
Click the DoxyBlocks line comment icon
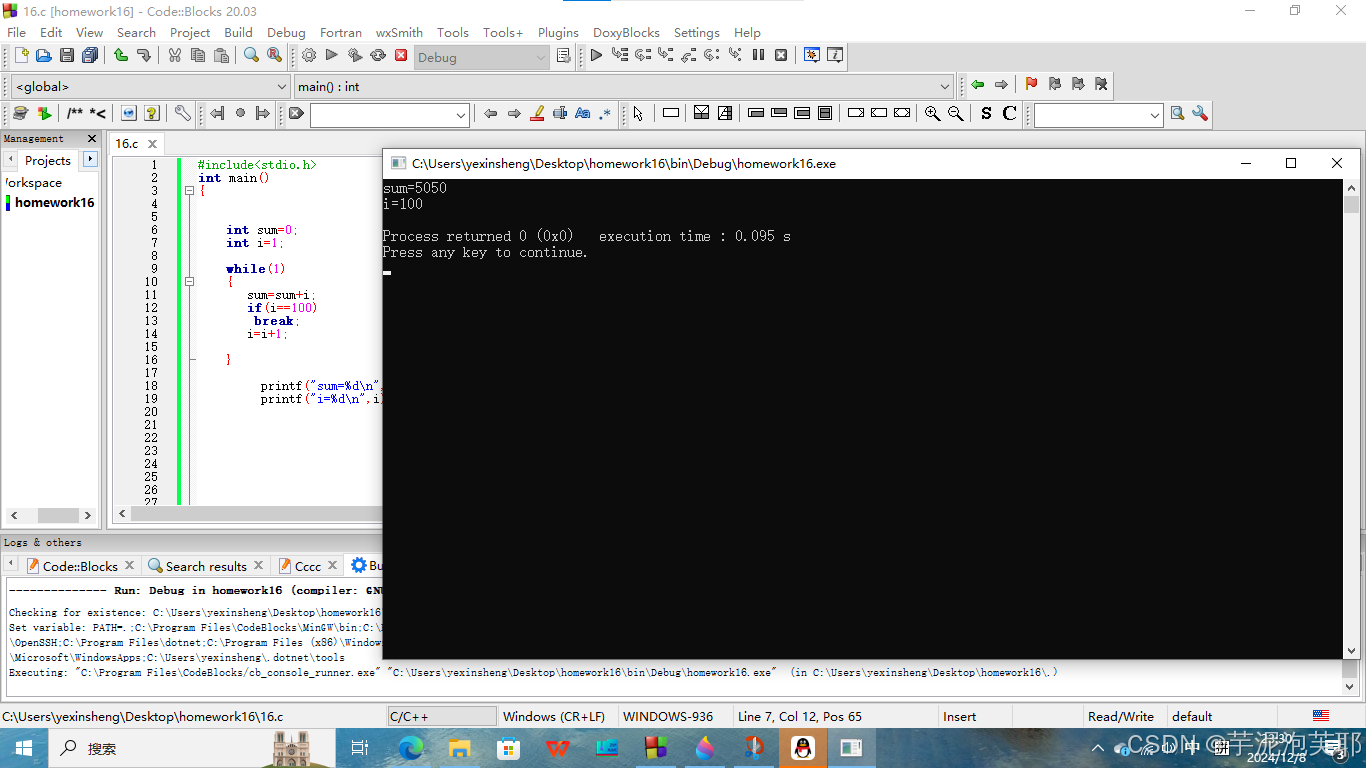coord(98,114)
